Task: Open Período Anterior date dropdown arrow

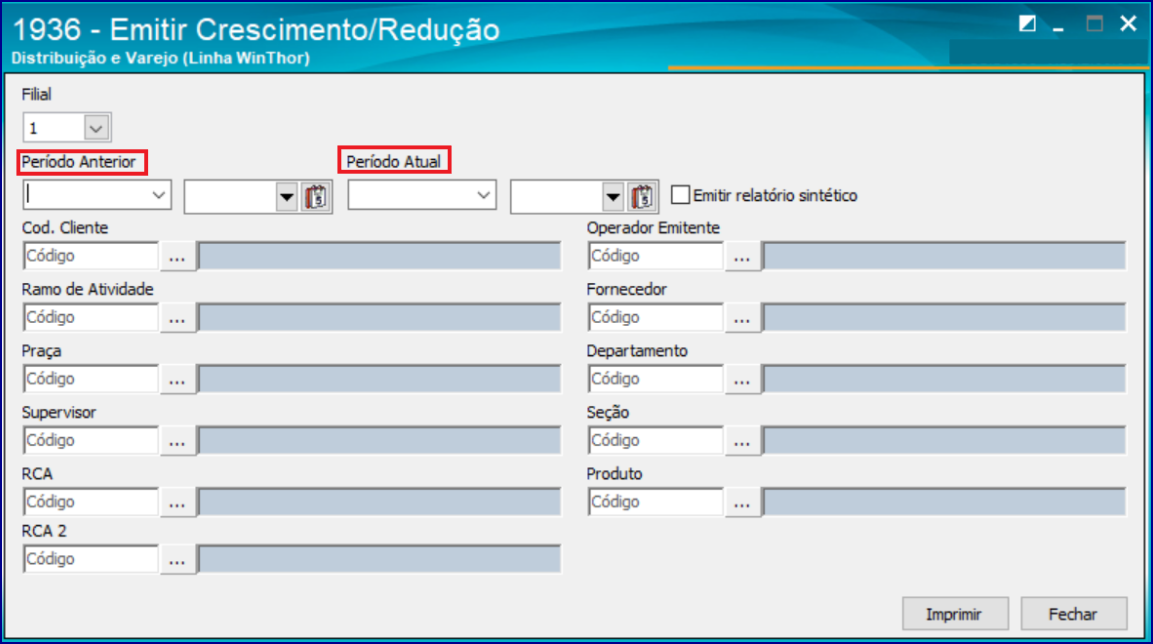Action: coord(286,196)
